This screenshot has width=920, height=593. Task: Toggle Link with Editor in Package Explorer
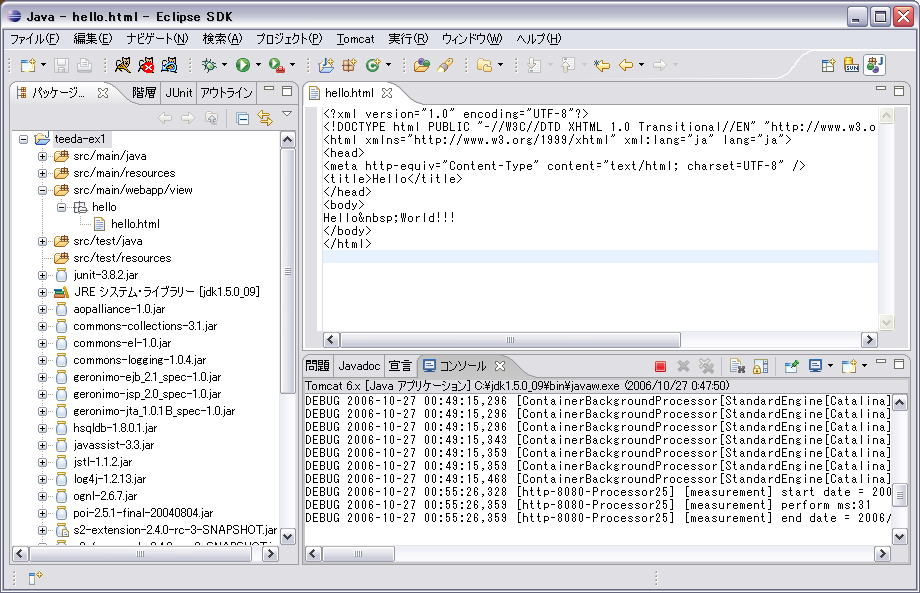[265, 118]
